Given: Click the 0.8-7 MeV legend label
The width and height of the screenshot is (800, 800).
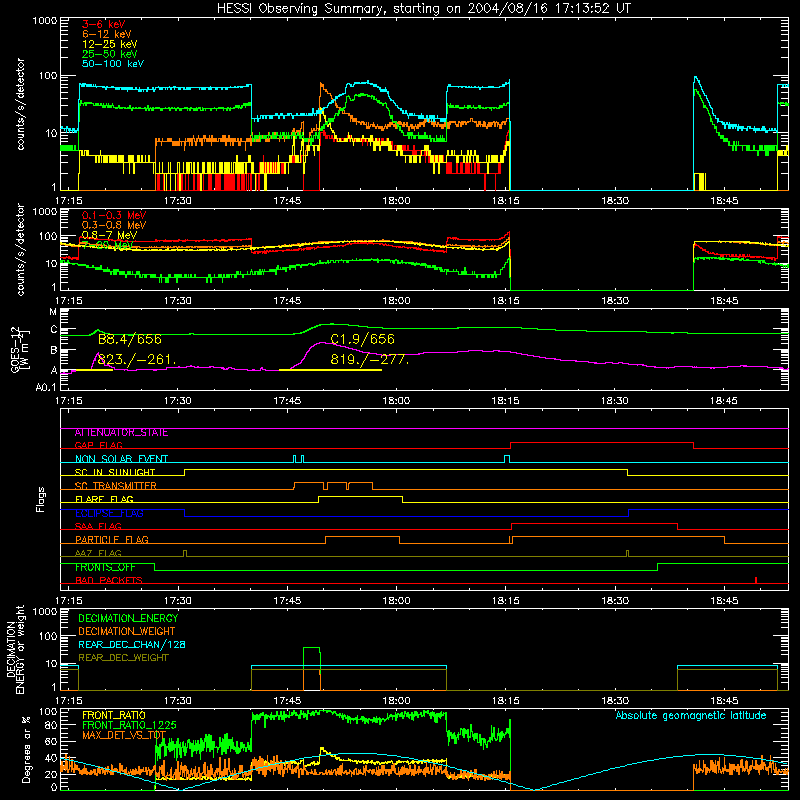Looking at the screenshot, I should (109, 235).
